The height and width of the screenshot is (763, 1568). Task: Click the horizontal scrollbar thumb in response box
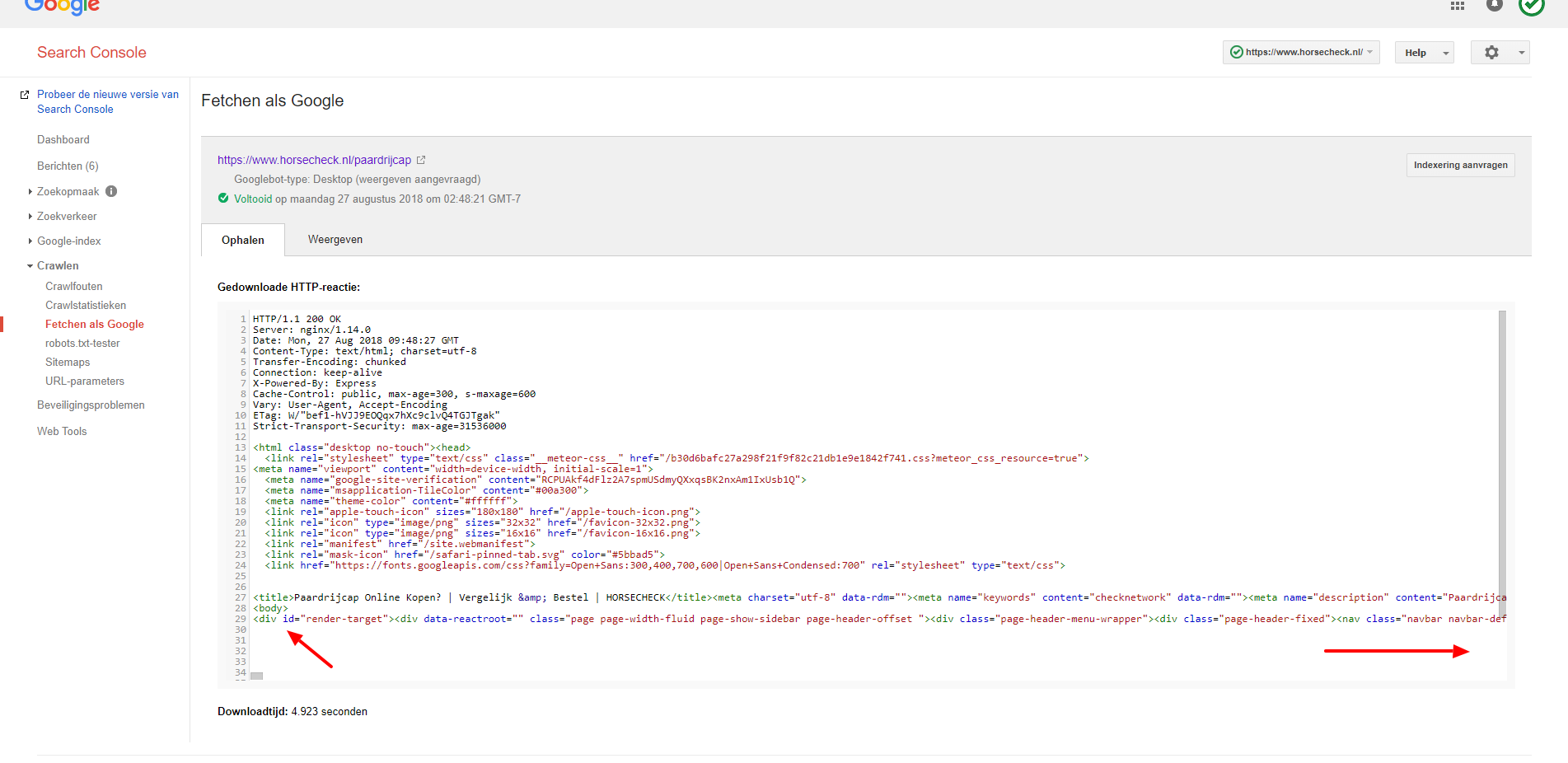pos(256,676)
